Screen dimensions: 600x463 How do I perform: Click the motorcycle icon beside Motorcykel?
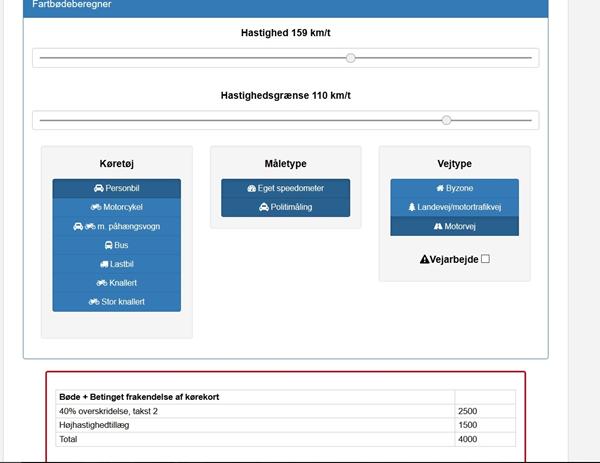click(x=96, y=207)
